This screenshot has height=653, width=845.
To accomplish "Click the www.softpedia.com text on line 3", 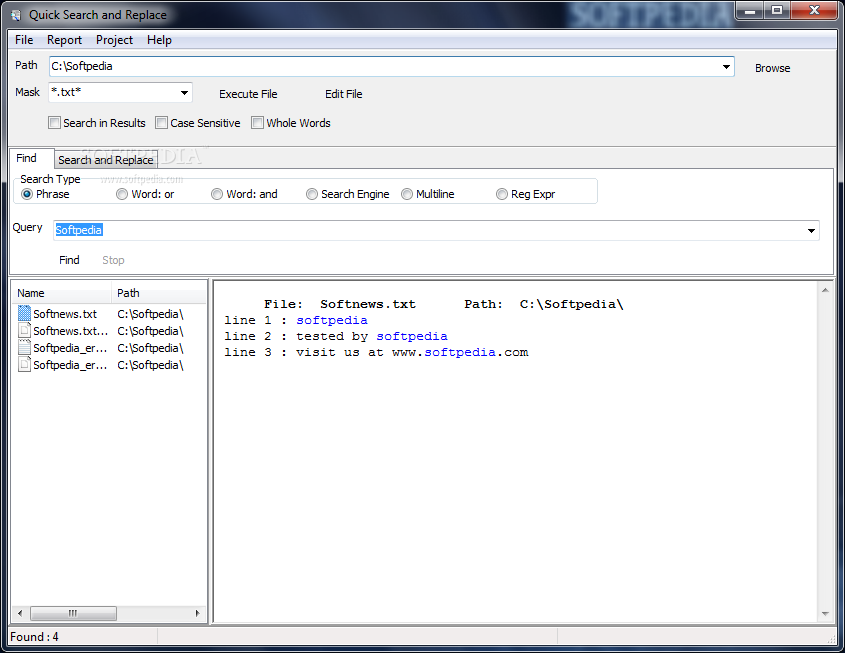I will point(460,352).
